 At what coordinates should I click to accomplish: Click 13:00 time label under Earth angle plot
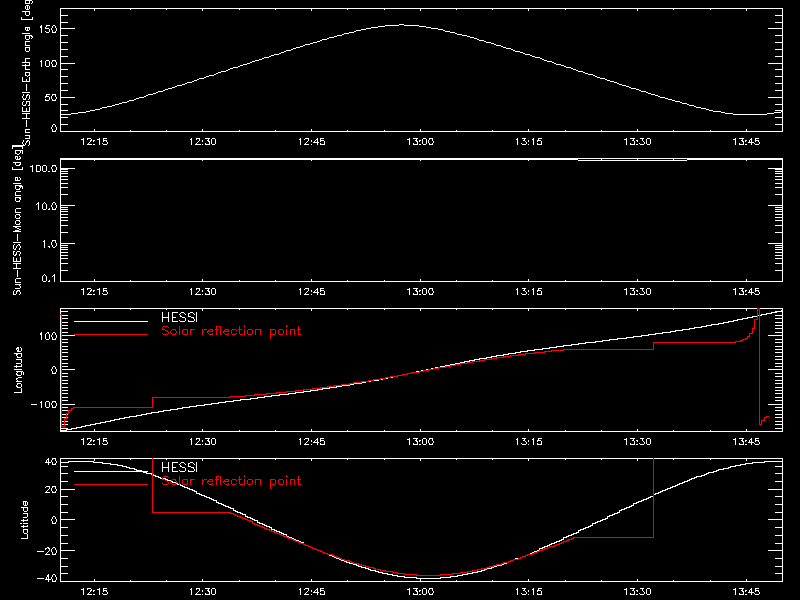coord(420,141)
